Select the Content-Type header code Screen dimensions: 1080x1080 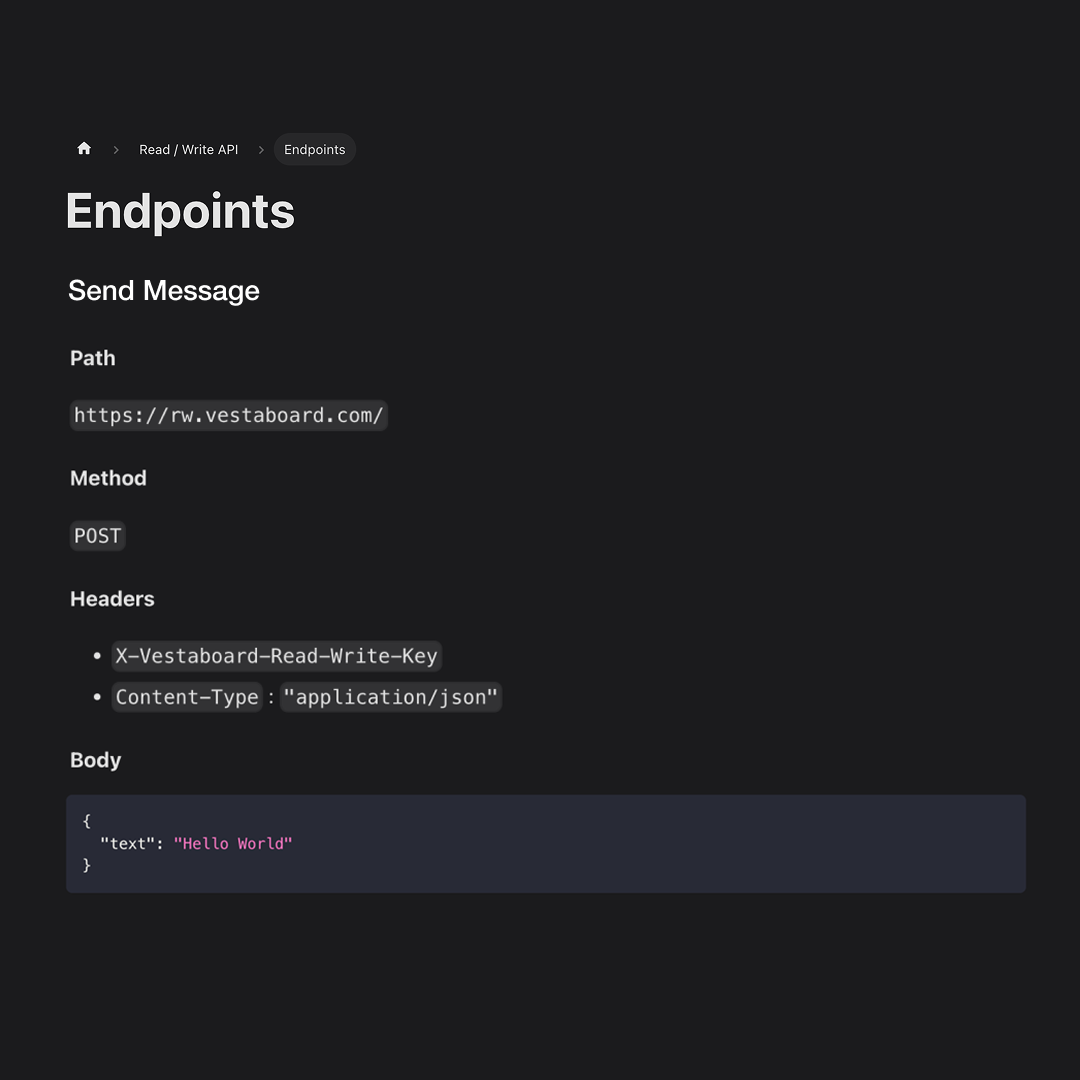(187, 697)
